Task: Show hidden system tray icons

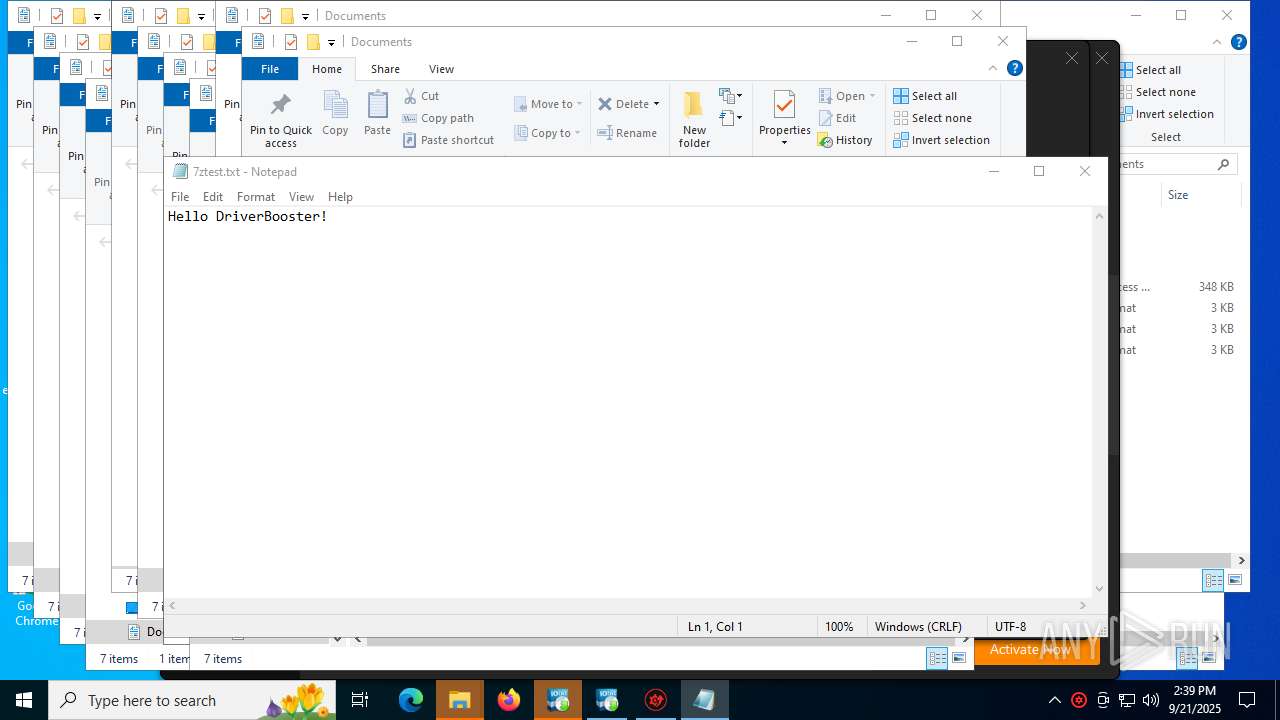Action: (x=1055, y=700)
